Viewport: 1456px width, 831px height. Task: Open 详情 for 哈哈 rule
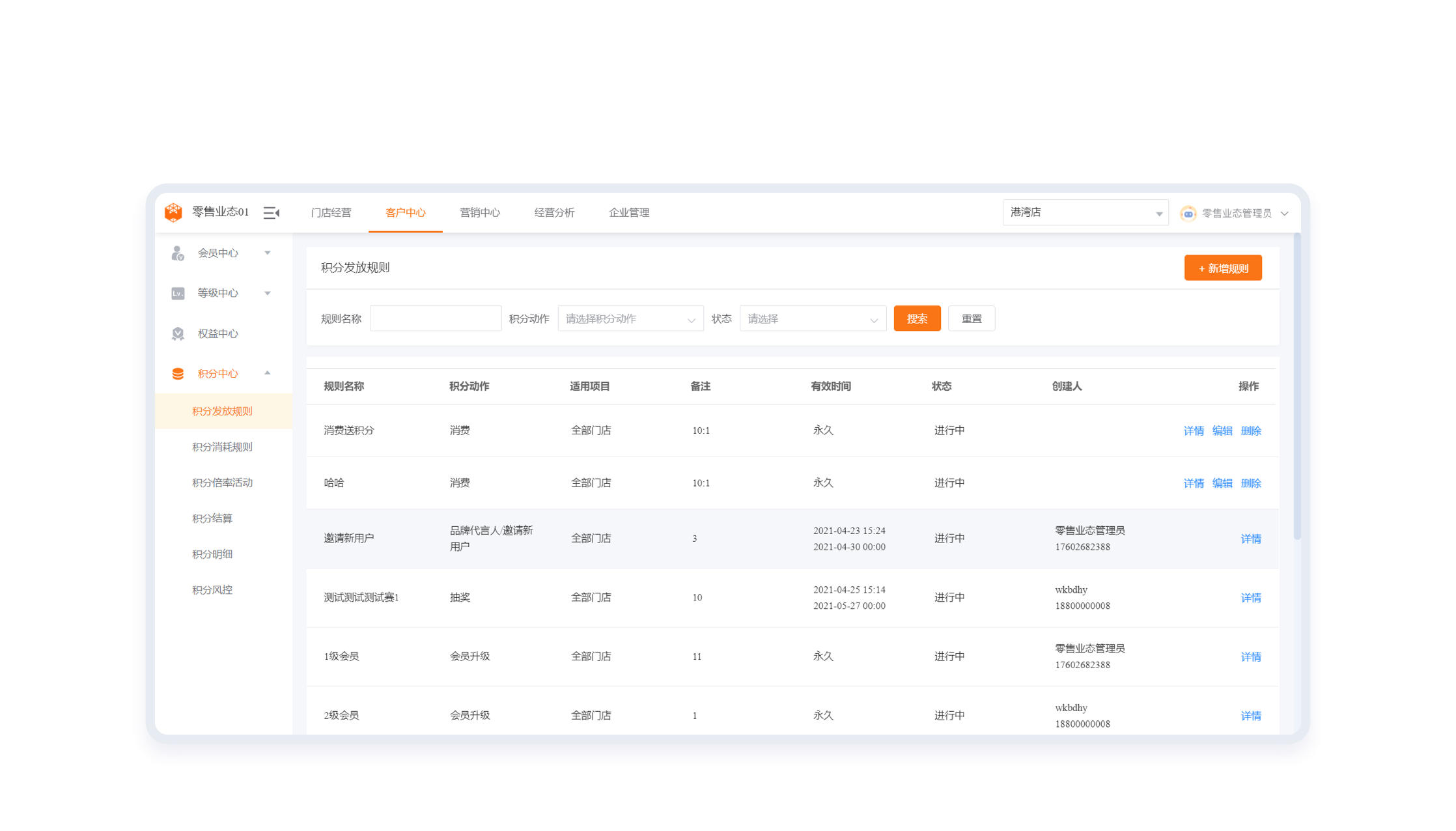pos(1194,483)
